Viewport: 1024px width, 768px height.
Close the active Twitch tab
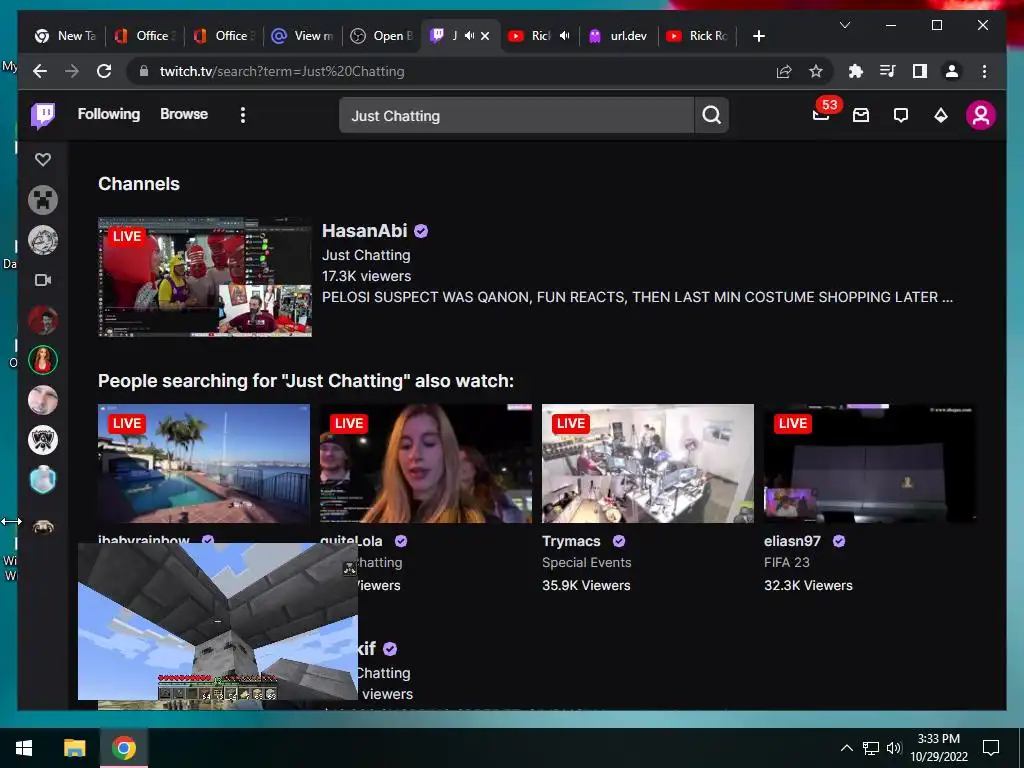tap(485, 36)
